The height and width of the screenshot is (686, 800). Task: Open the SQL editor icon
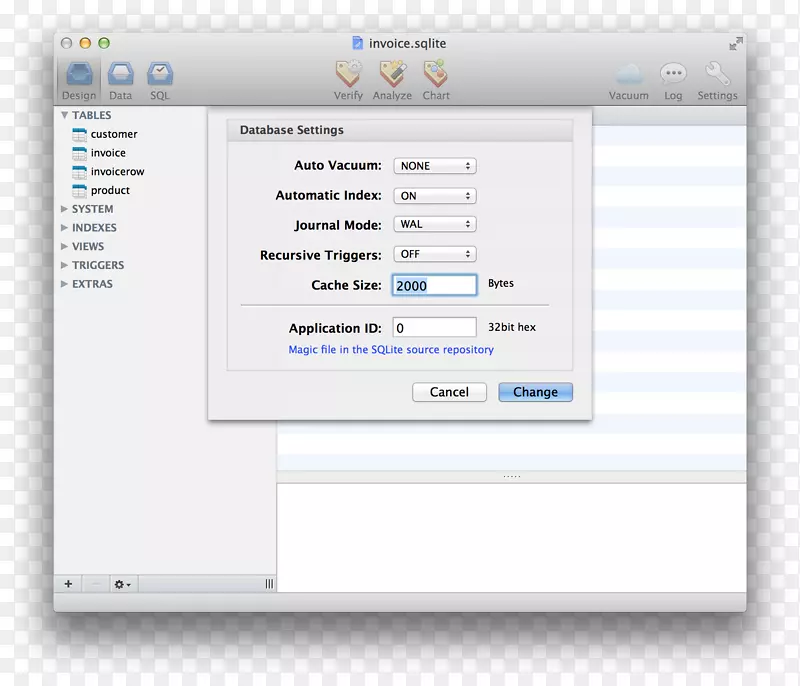pyautogui.click(x=160, y=75)
